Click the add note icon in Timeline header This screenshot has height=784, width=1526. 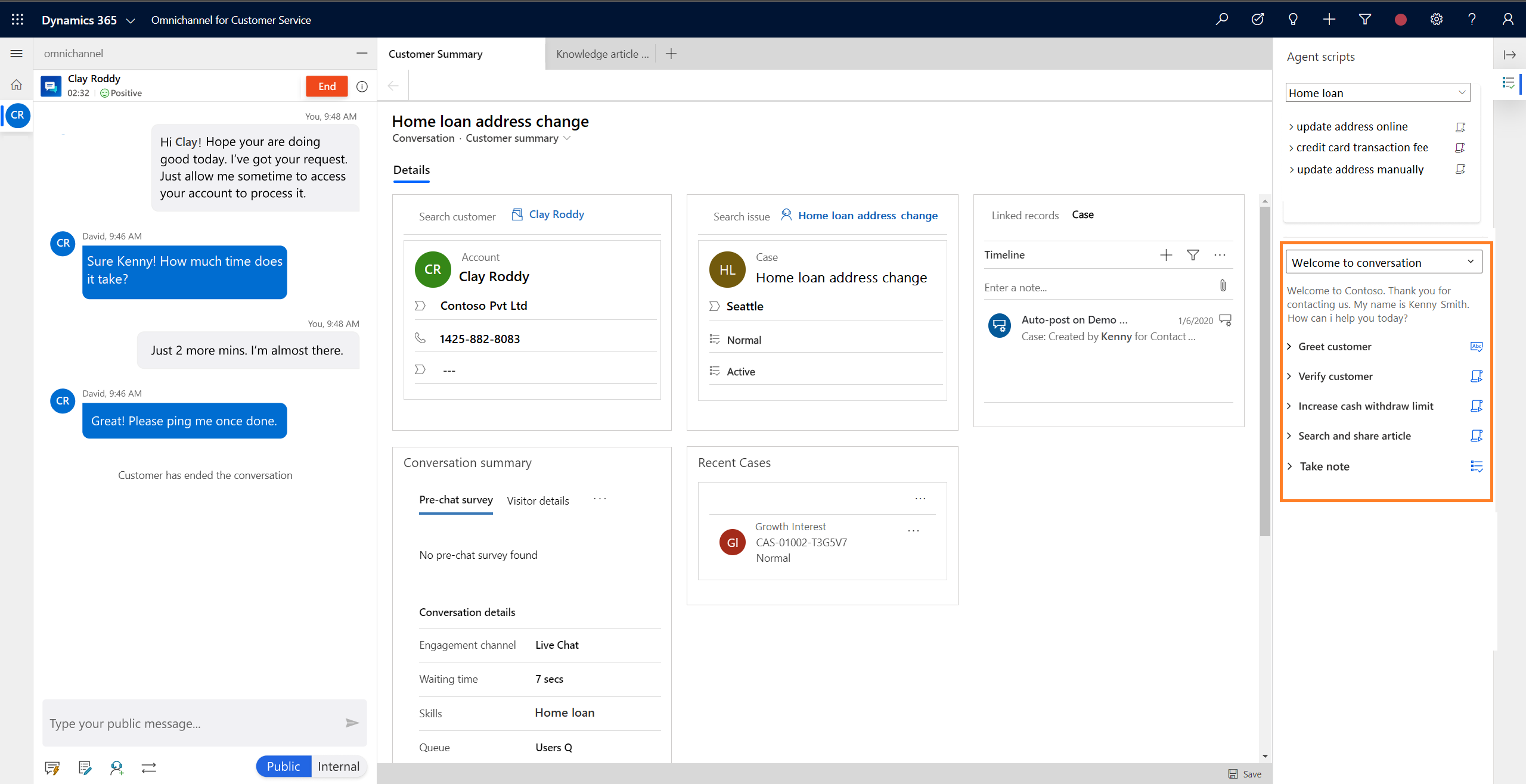[1165, 255]
